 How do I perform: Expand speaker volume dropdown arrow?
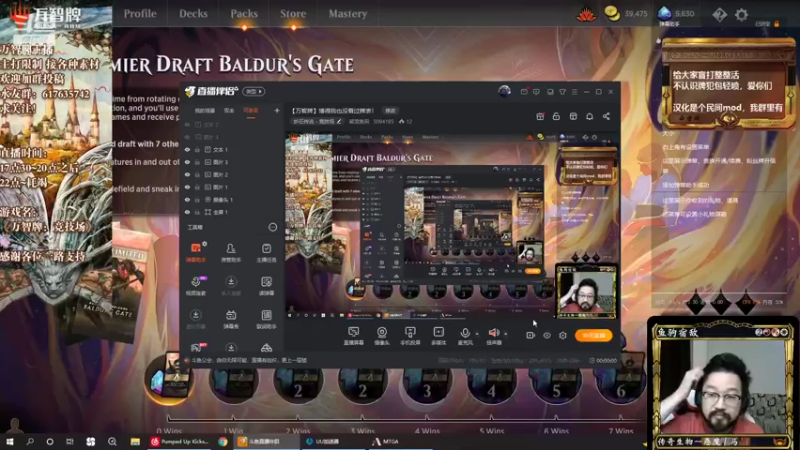coord(506,334)
